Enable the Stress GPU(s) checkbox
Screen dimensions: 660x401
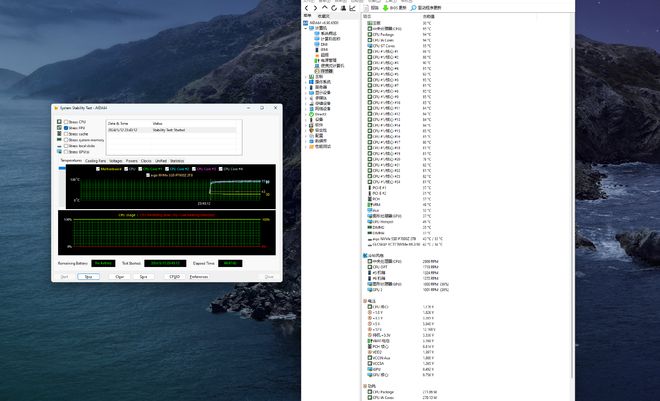[x=66, y=151]
